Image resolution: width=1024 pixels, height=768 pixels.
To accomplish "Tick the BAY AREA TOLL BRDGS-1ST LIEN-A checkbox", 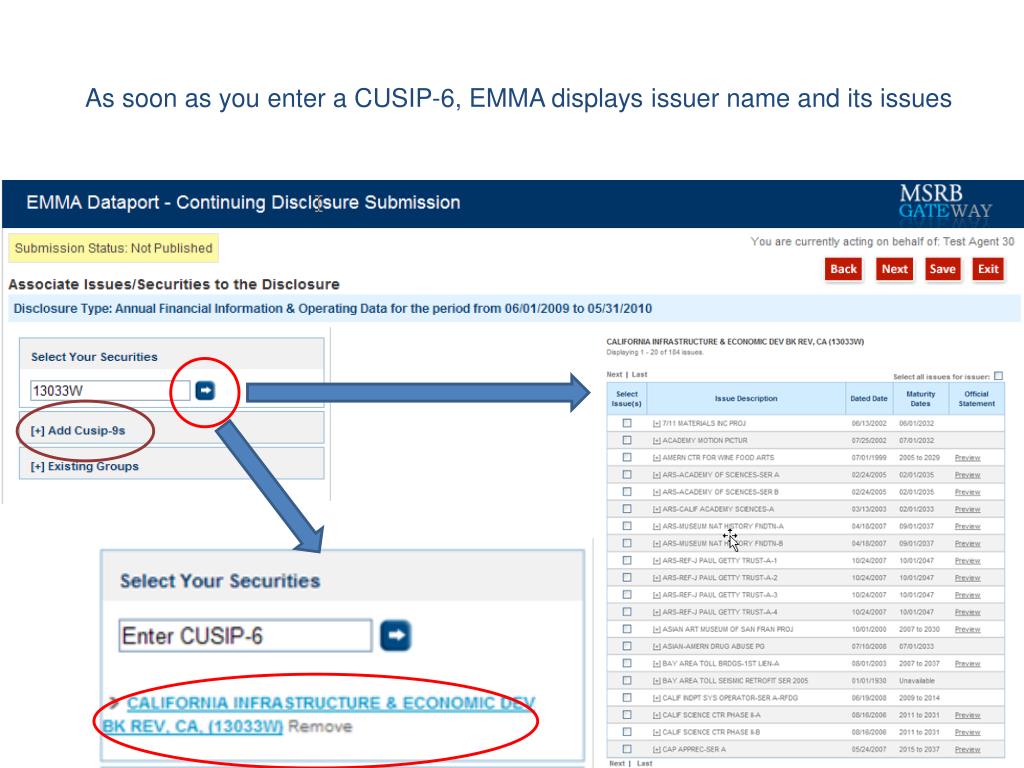I will click(627, 663).
